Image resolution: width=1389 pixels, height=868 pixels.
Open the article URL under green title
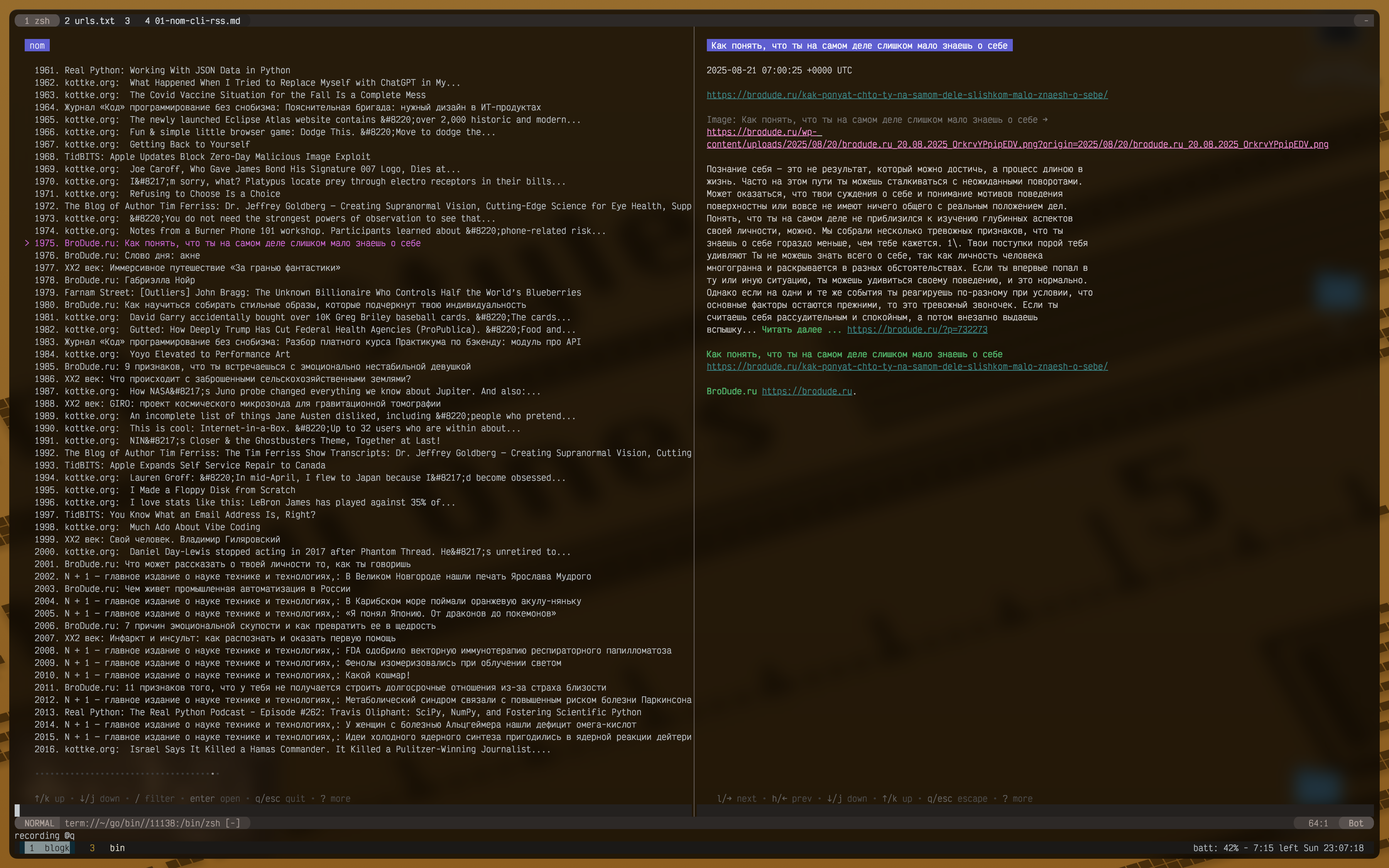907,367
